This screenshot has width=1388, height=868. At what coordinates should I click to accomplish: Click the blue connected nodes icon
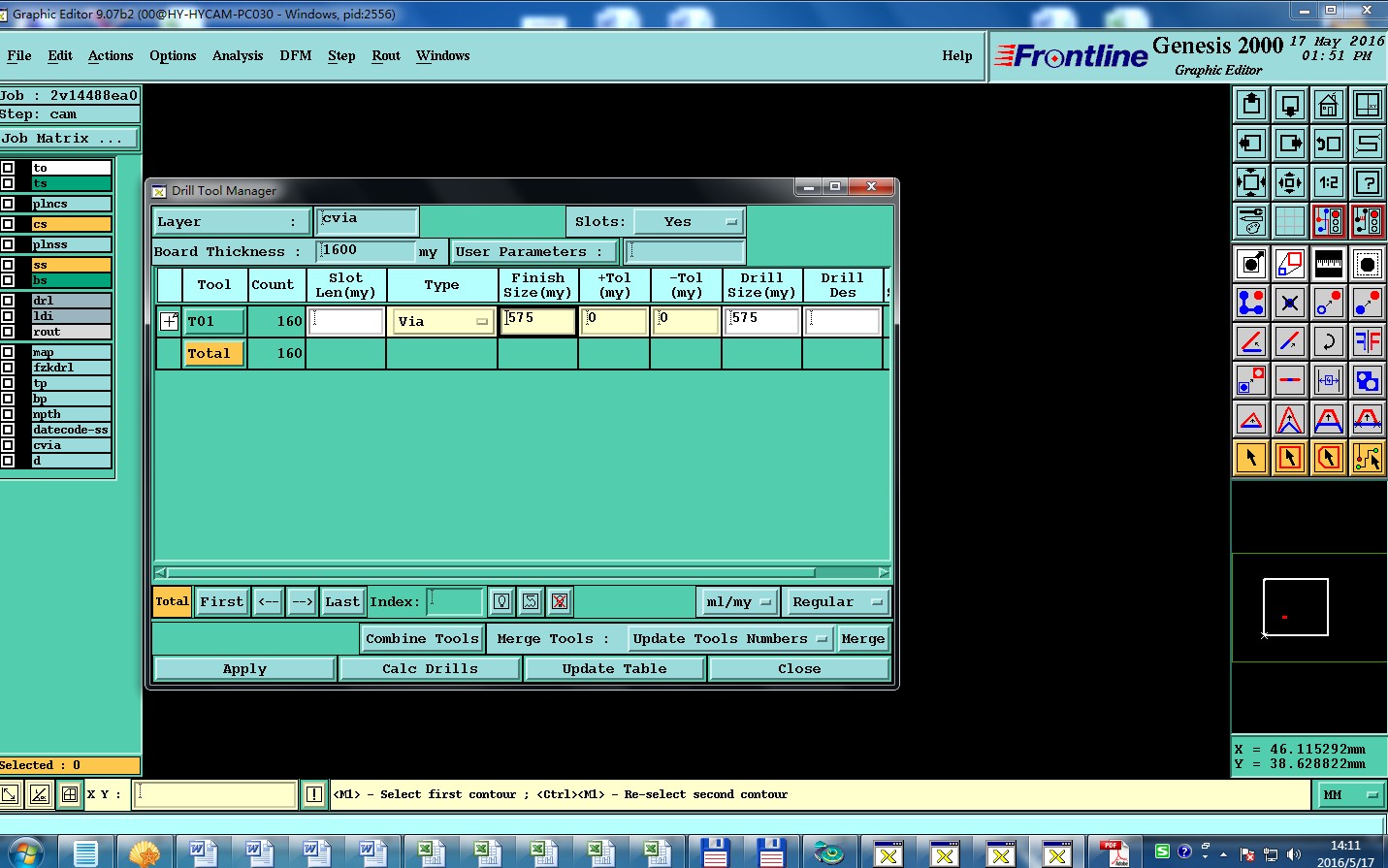[1251, 303]
